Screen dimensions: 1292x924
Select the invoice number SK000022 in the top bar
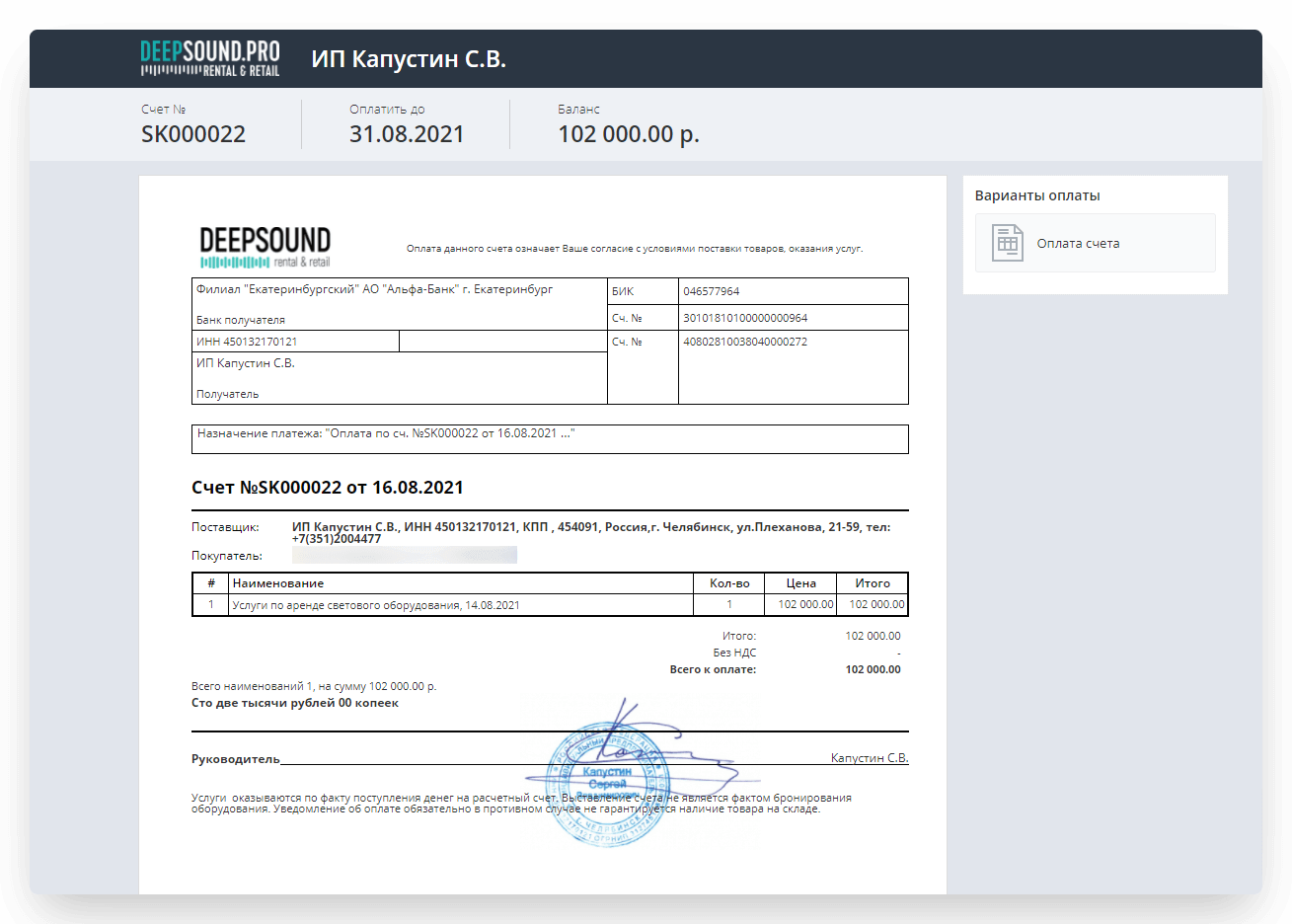pos(193,134)
